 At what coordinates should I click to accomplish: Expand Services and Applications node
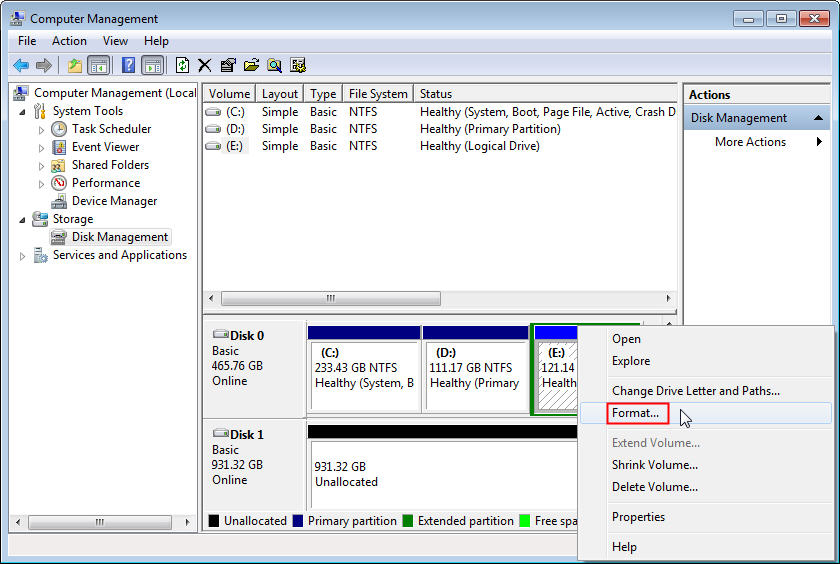tap(23, 256)
